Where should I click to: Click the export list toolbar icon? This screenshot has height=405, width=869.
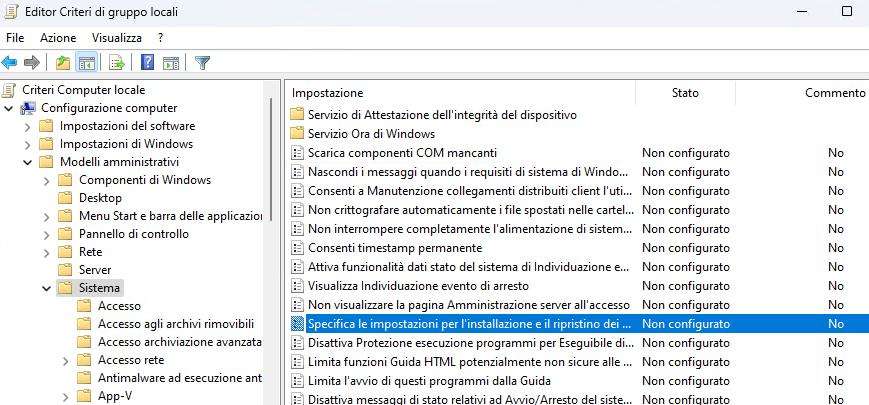click(x=116, y=62)
